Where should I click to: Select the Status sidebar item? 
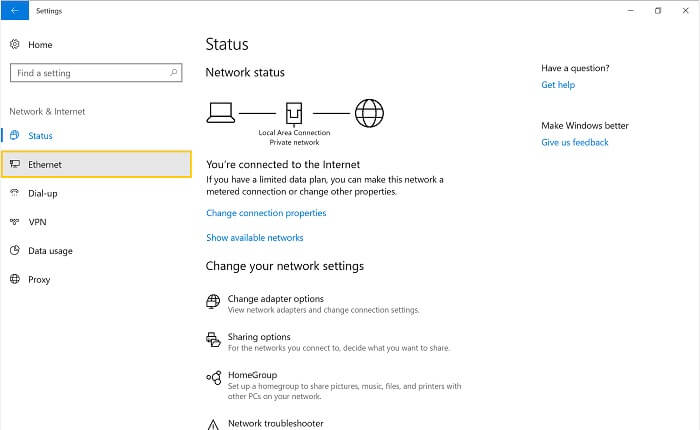coord(40,136)
